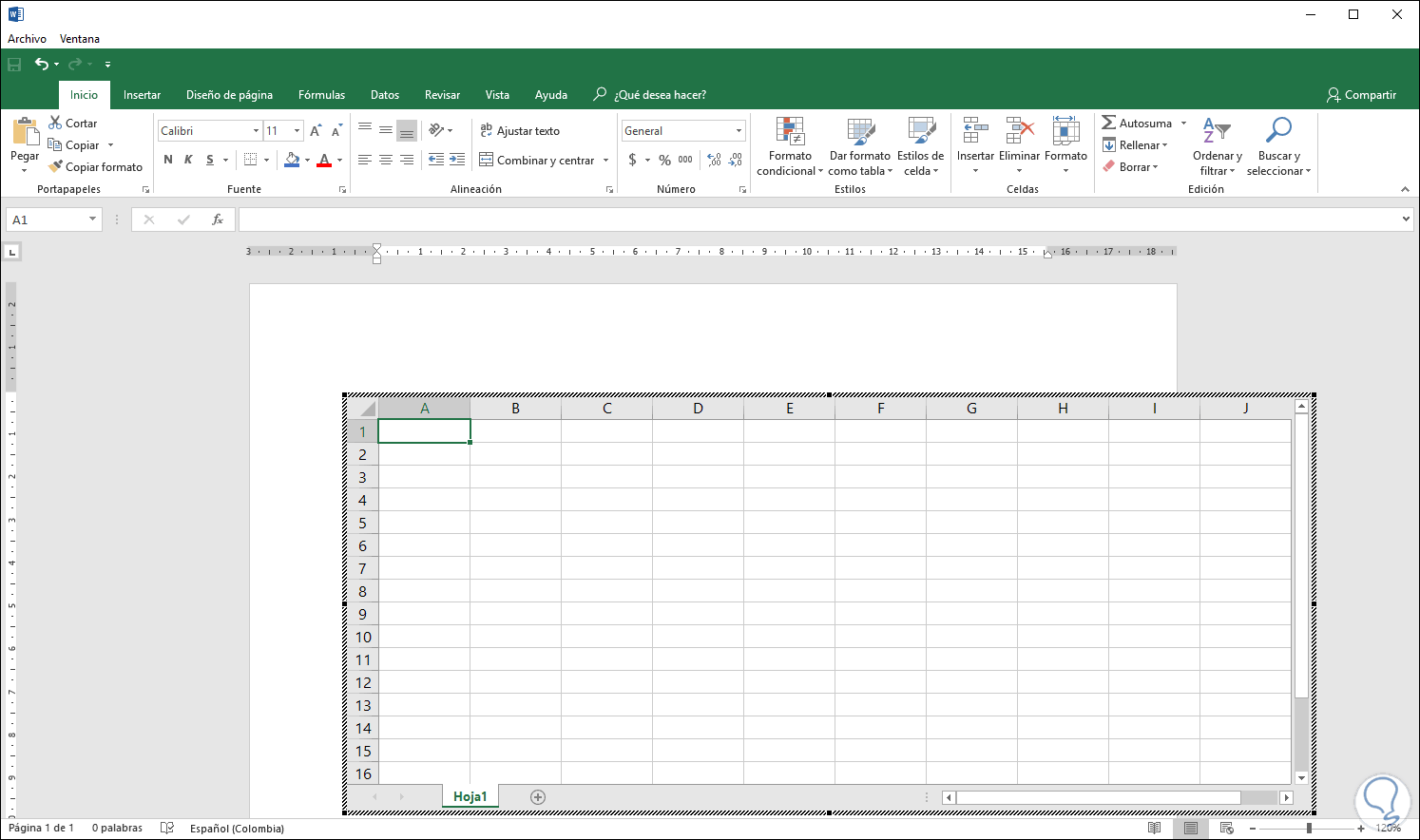Toggle underline (S) formatting

(210, 160)
